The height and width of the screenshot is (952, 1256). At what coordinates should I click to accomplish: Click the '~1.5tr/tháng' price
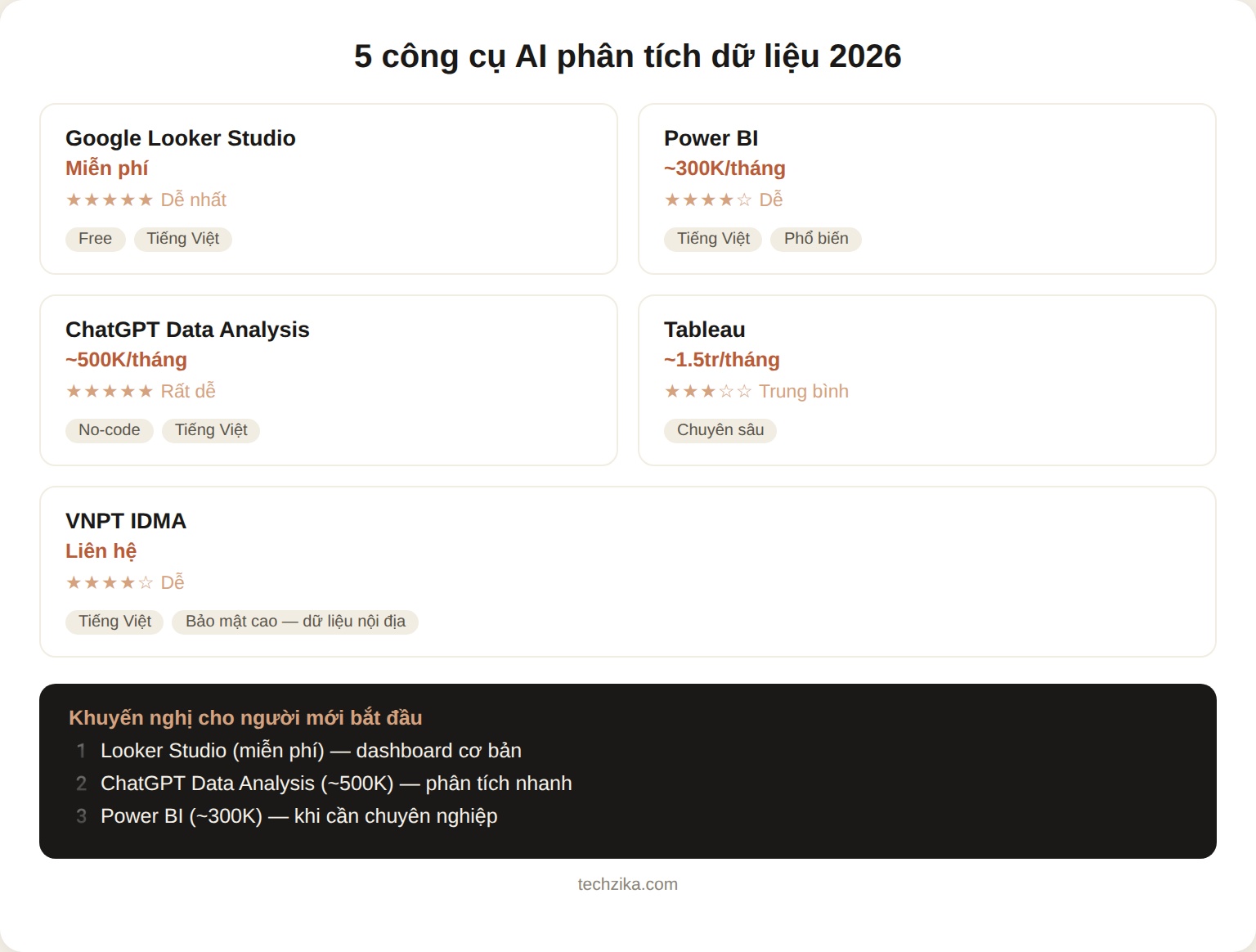[x=722, y=360]
